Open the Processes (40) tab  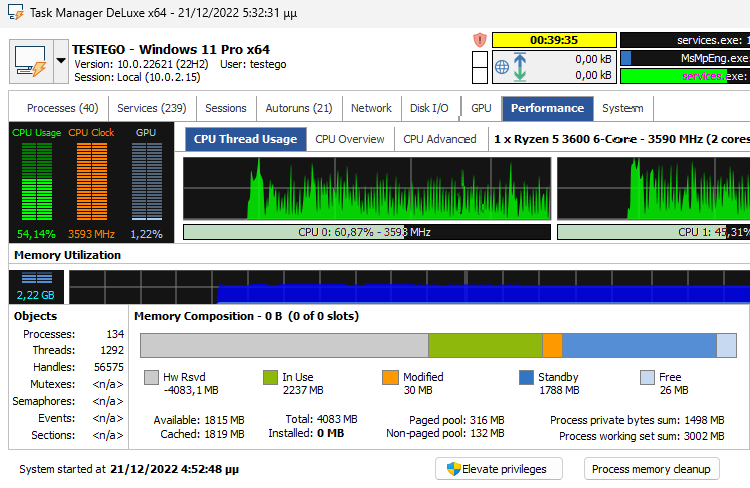(63, 108)
